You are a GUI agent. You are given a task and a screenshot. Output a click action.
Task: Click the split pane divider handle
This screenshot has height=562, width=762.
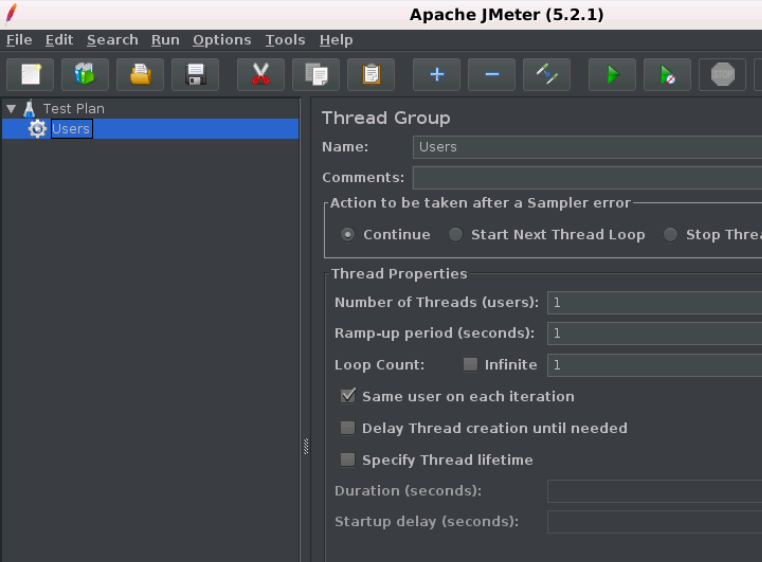[306, 446]
